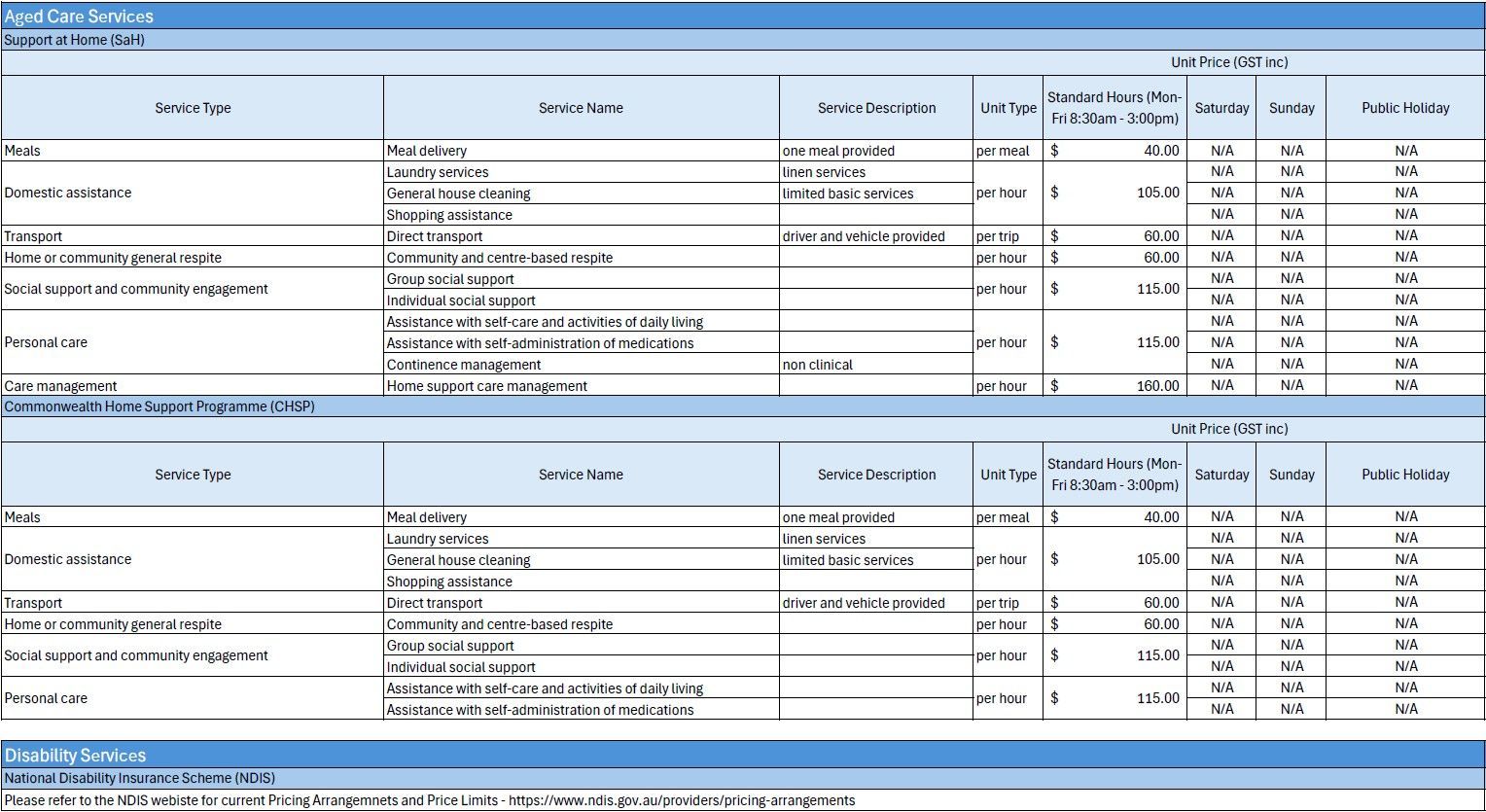
Task: Click the $40.00 meal delivery price cell
Action: [1114, 150]
